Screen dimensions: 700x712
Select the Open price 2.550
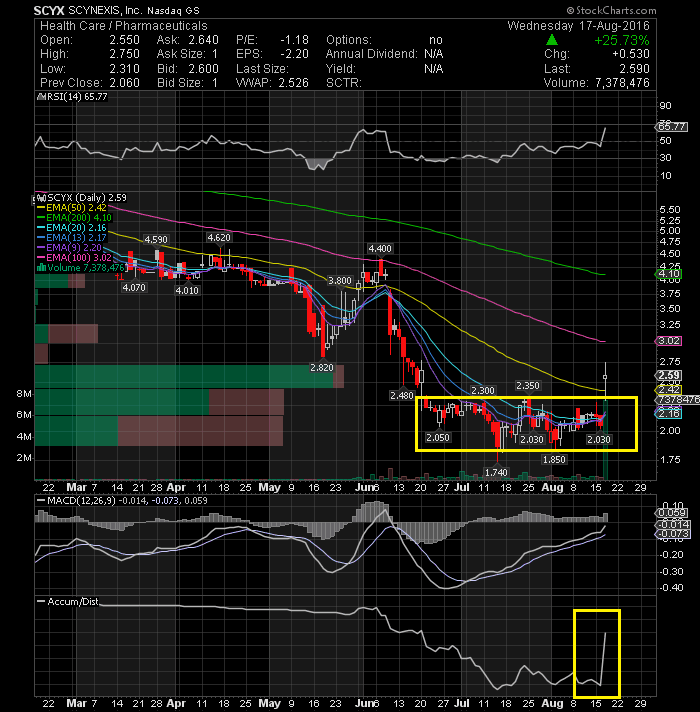point(124,40)
